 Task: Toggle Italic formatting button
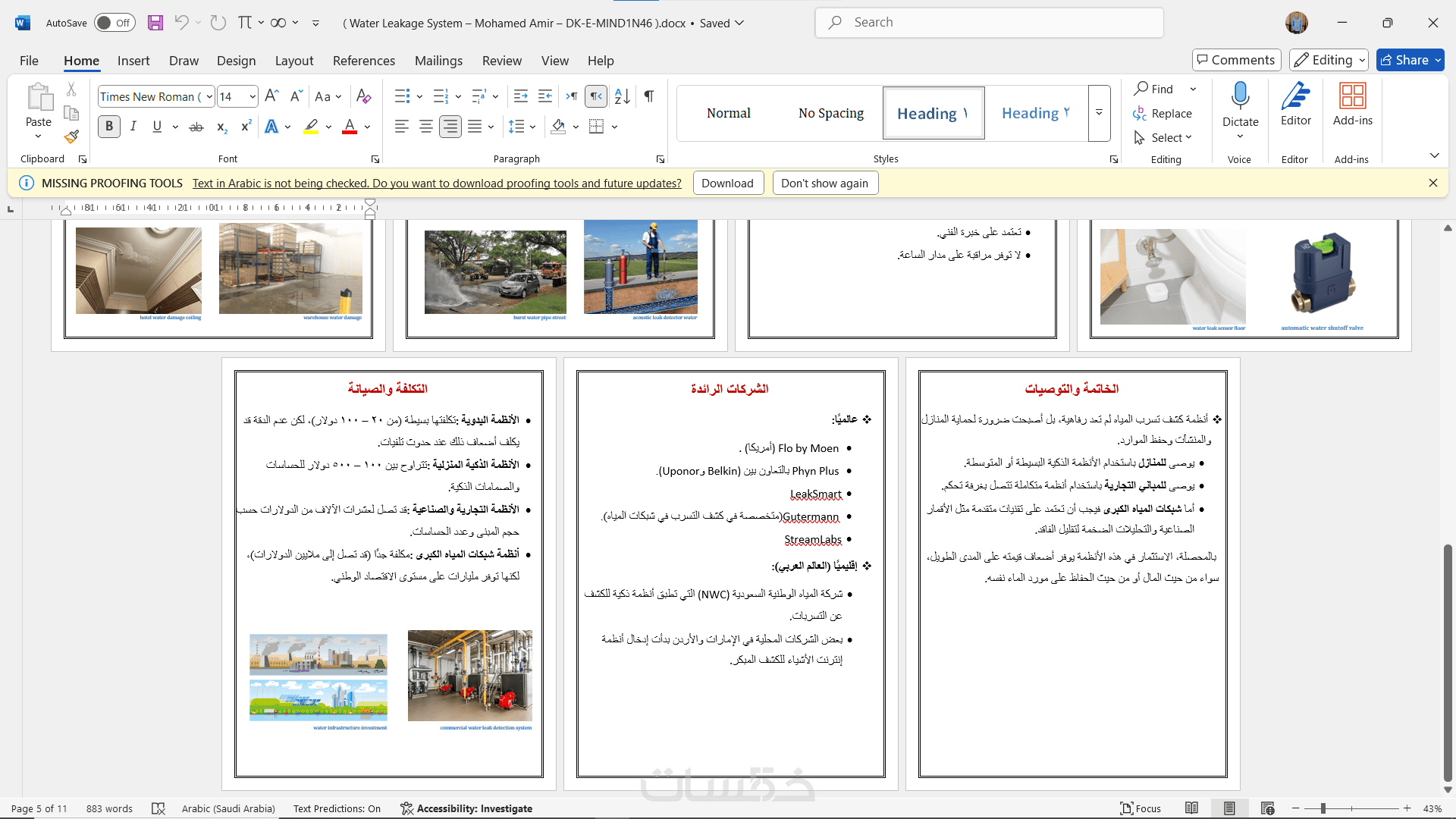point(133,127)
